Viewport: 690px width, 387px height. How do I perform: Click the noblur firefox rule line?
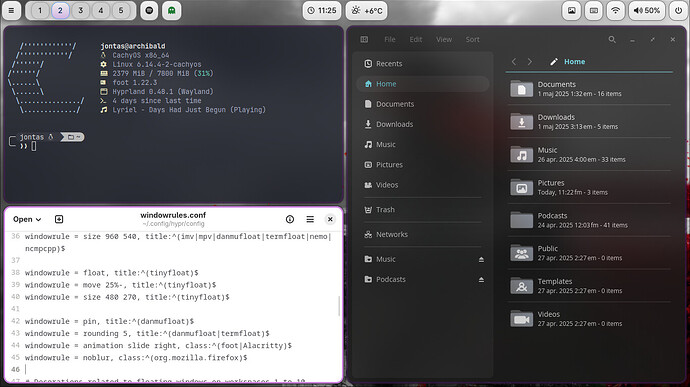136,358
